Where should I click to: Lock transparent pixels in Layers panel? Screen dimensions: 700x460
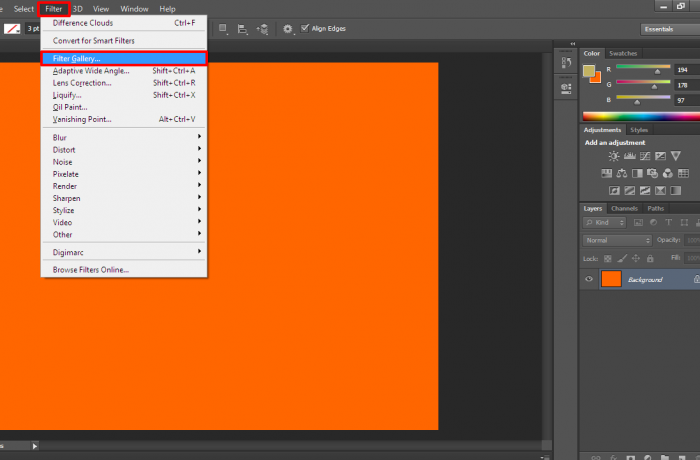[x=608, y=257]
